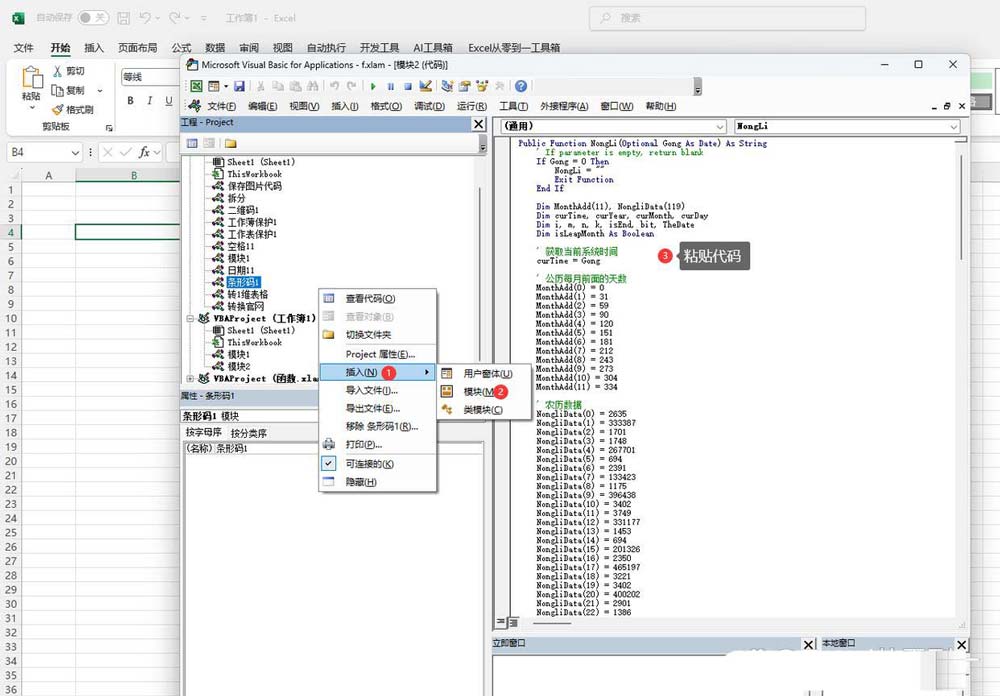Viewport: 1000px width, 696px height.
Task: Open the 插入(N) submenu in context menu
Action: (x=378, y=372)
